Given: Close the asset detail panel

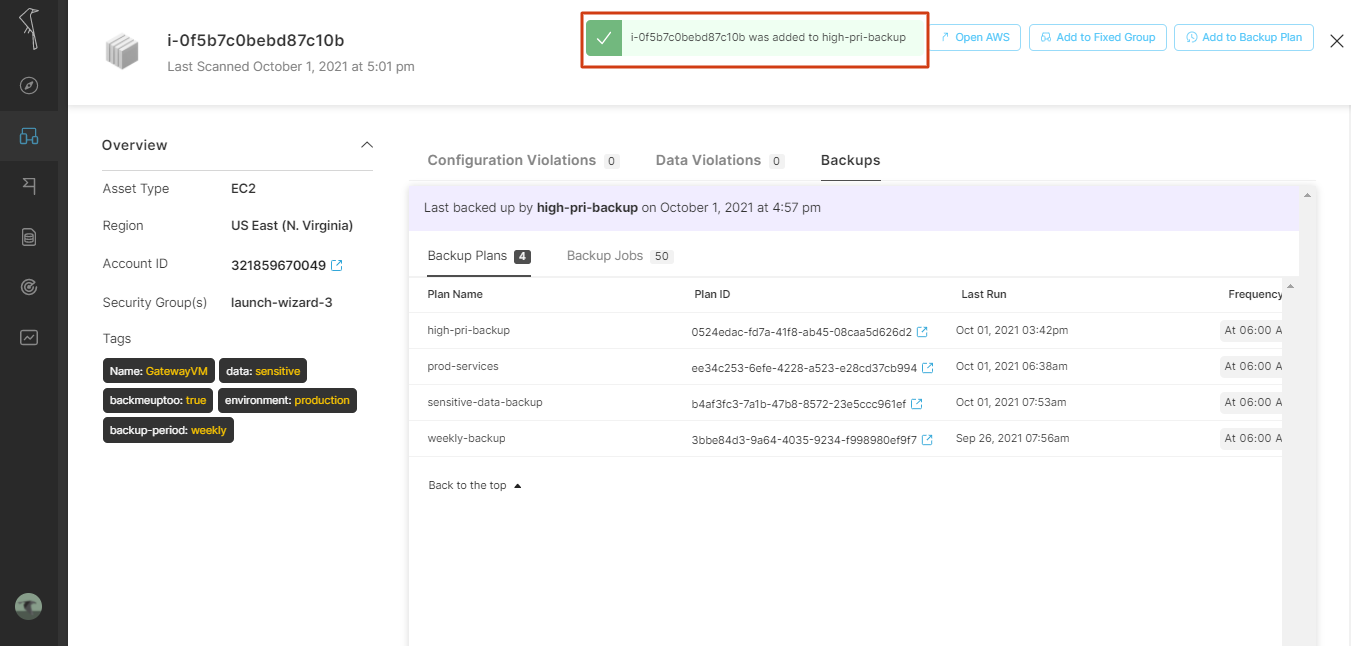Looking at the screenshot, I should point(1337,40).
